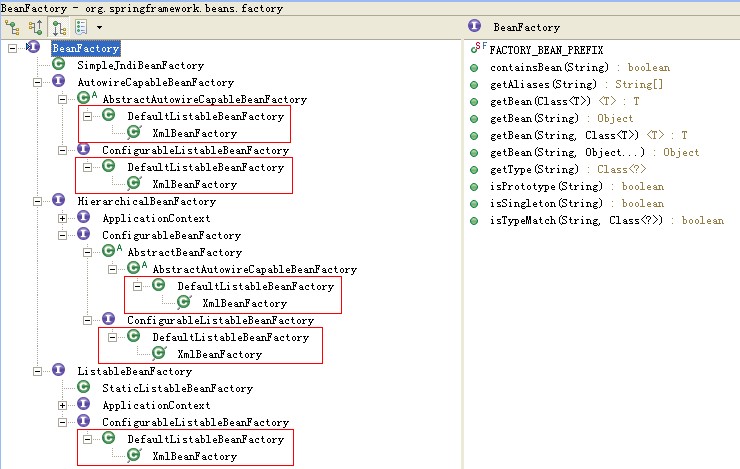Select ApplicationContext under ListableBeanFactory
This screenshot has width=740, height=469.
[x=156, y=405]
